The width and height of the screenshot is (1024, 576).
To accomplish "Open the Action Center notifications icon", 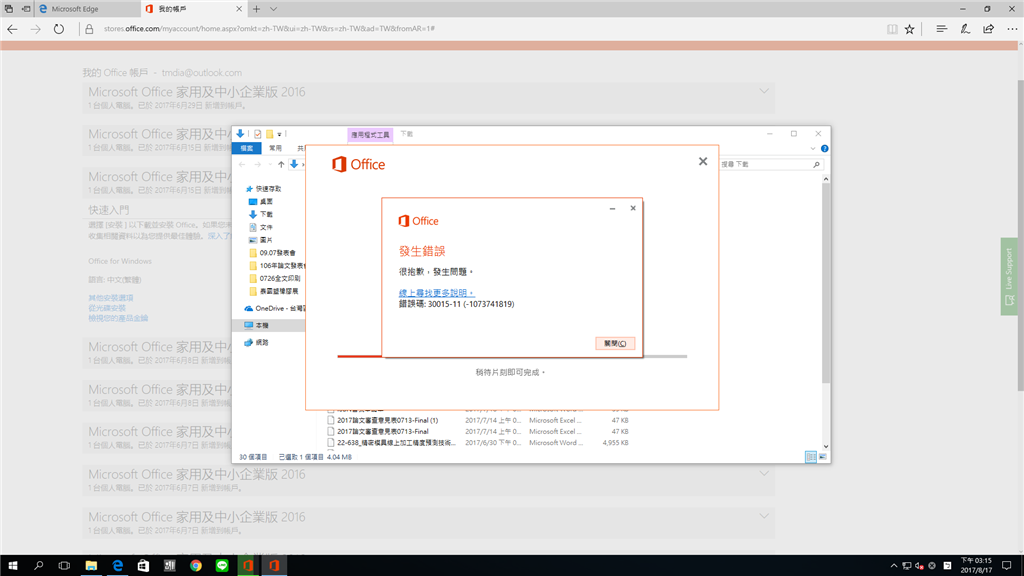I will (1007, 566).
